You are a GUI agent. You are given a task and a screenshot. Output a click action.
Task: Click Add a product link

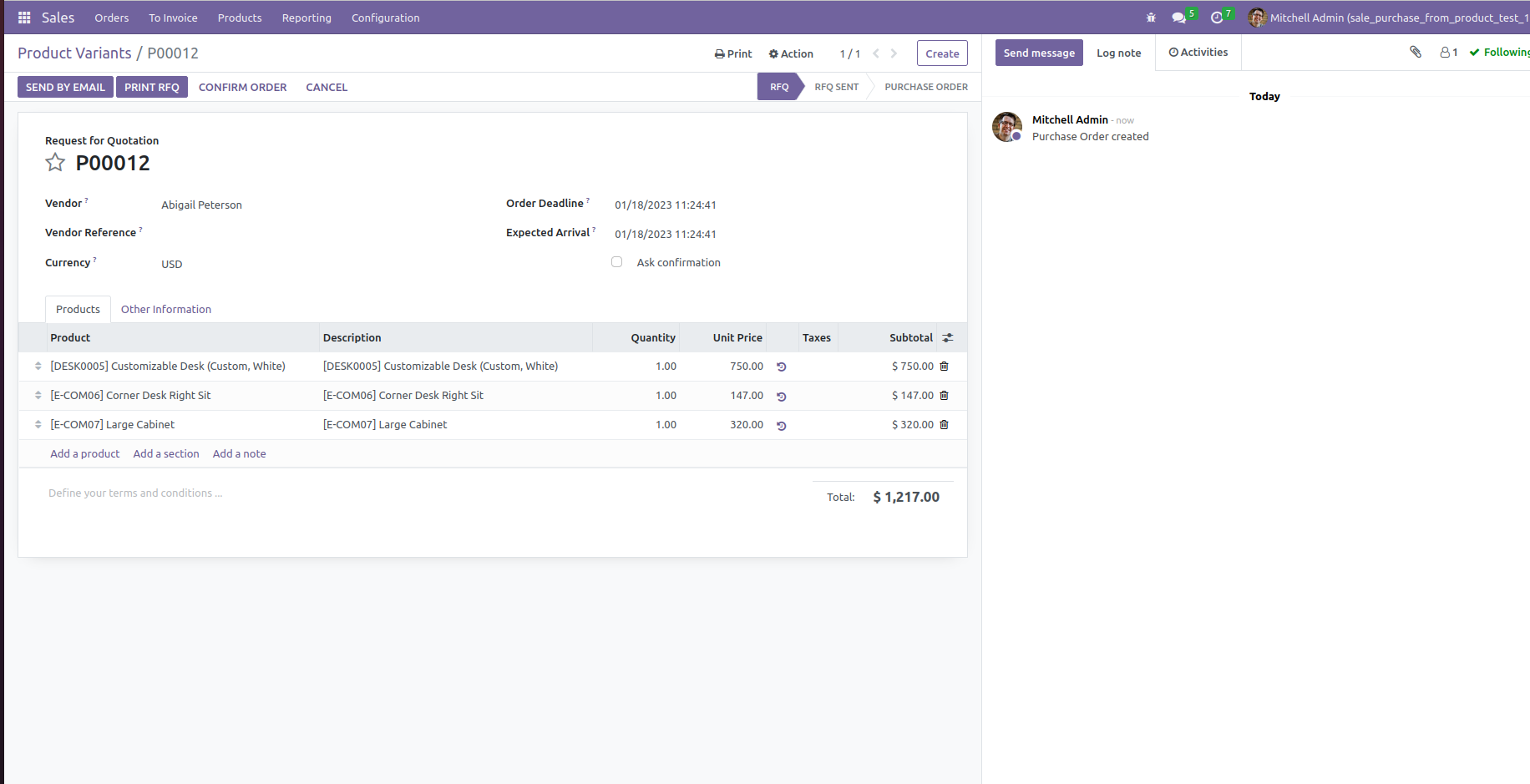[x=85, y=454]
